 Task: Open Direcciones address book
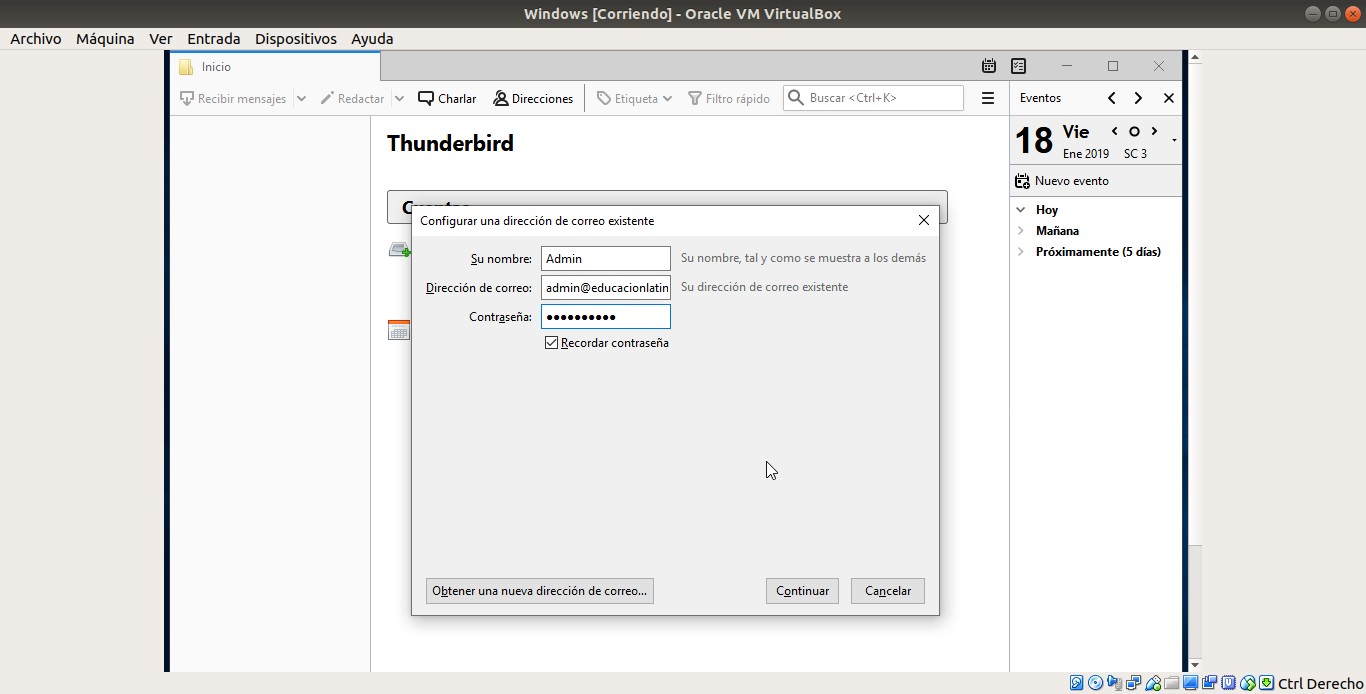[533, 98]
